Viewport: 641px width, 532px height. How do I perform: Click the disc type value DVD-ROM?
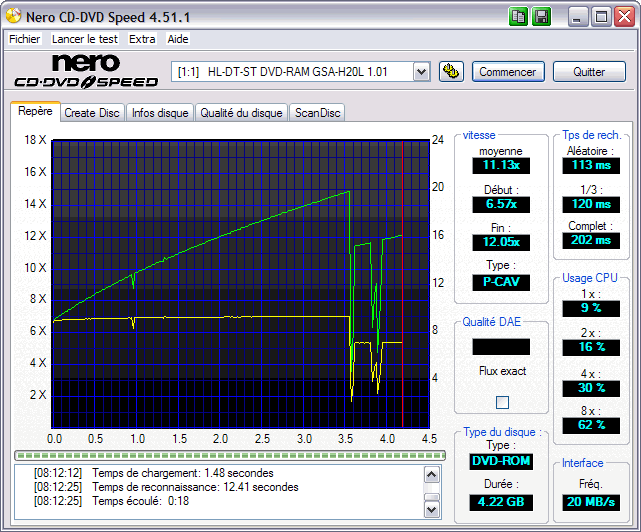[501, 461]
